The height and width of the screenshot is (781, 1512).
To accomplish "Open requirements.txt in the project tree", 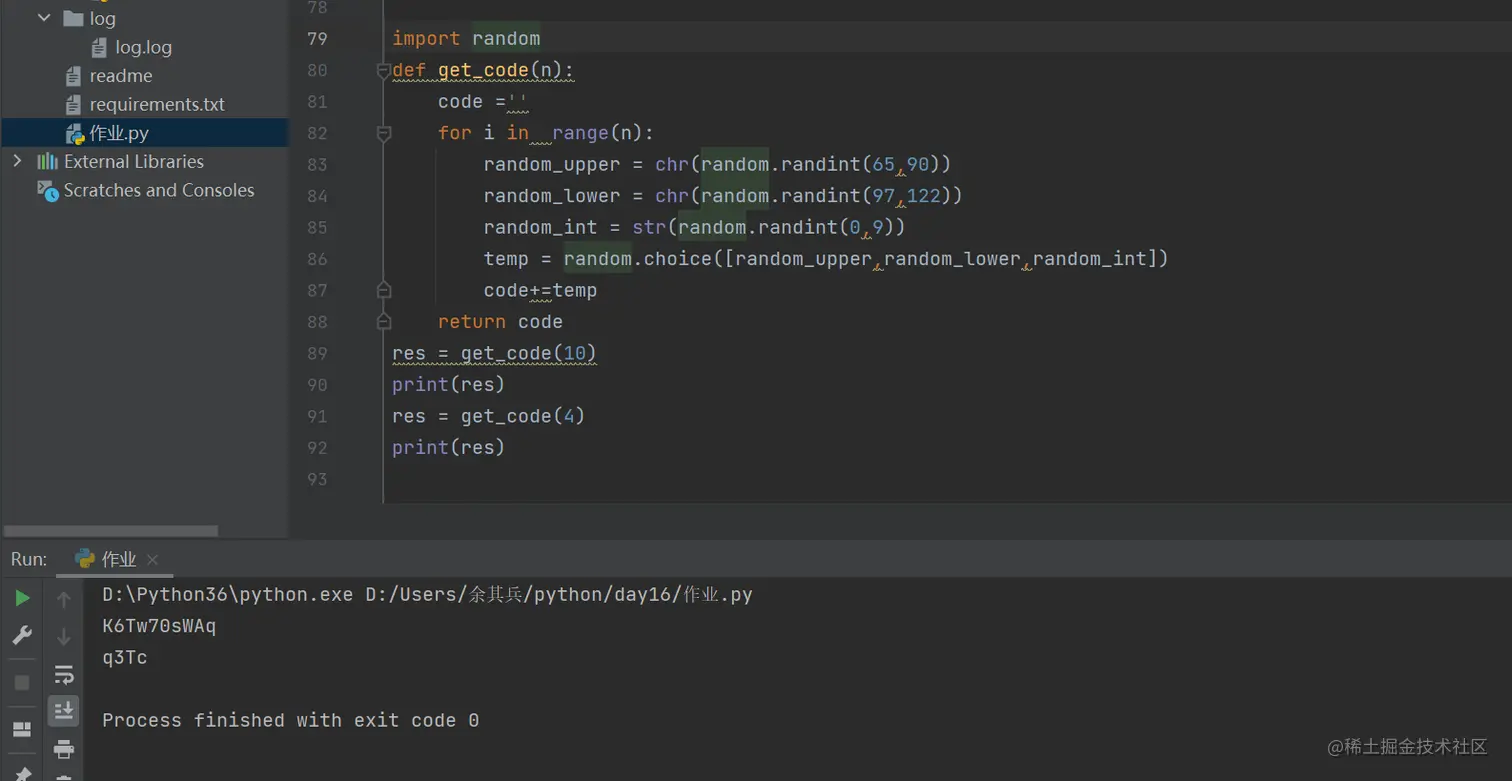I will pyautogui.click(x=144, y=104).
